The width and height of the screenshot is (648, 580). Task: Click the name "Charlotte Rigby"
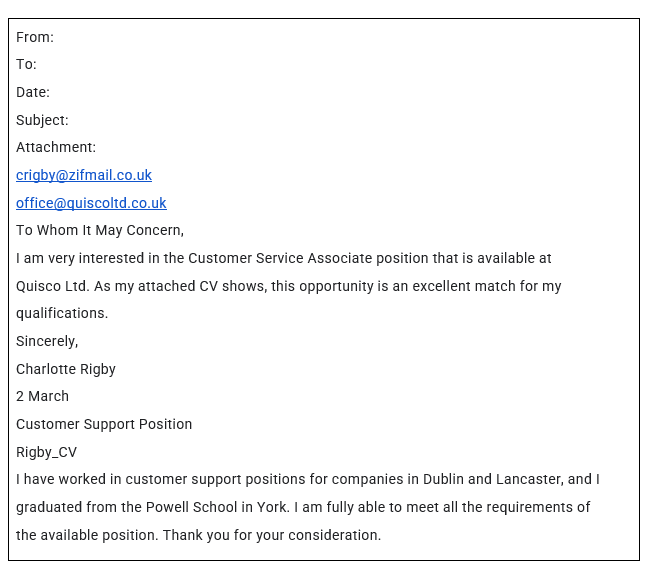[66, 369]
